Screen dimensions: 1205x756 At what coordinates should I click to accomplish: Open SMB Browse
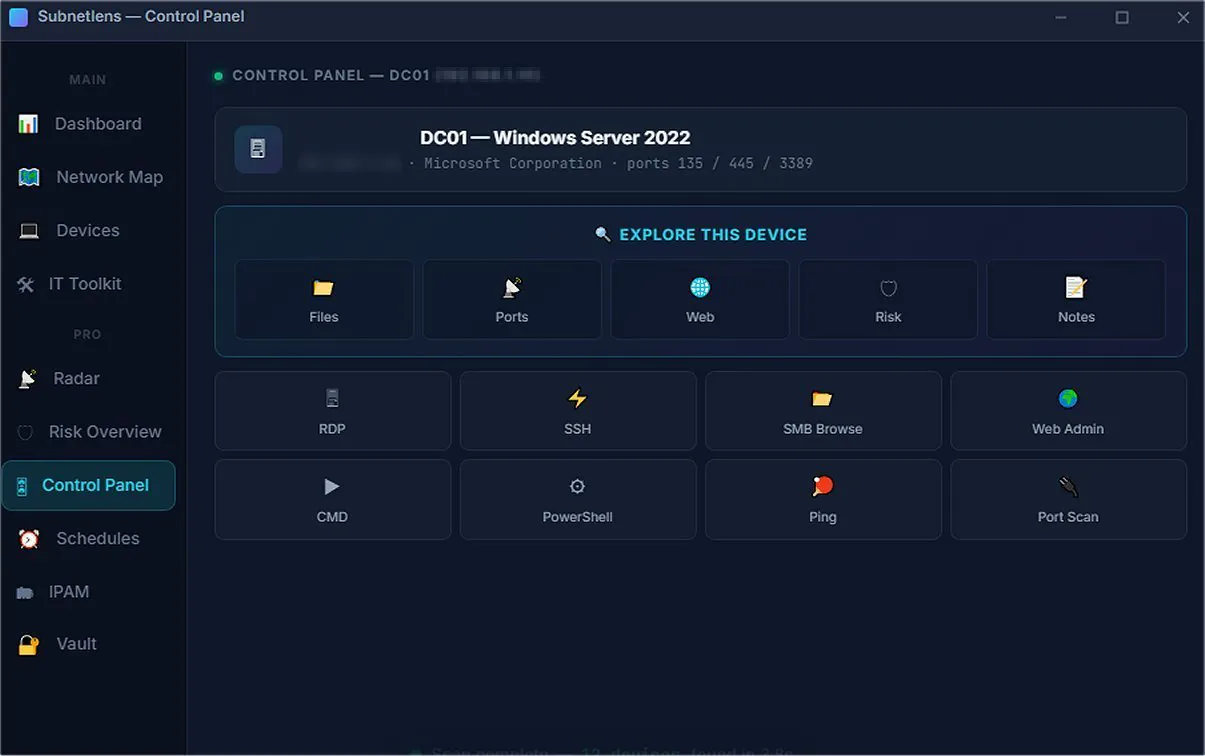[823, 411]
